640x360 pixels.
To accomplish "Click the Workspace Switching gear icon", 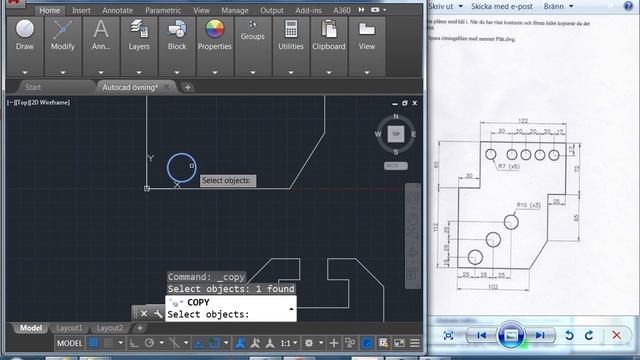I will 309,343.
